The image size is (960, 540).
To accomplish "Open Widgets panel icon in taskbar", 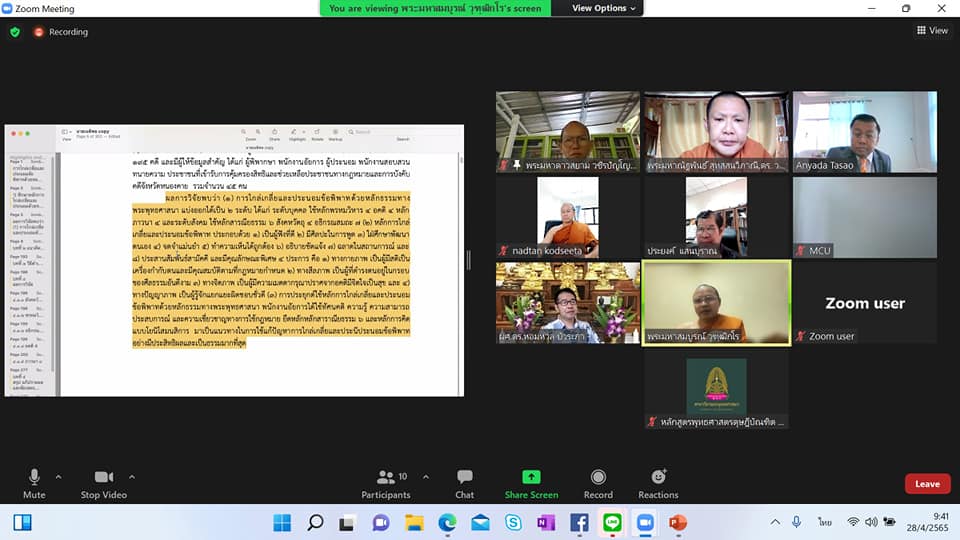I will (x=23, y=523).
